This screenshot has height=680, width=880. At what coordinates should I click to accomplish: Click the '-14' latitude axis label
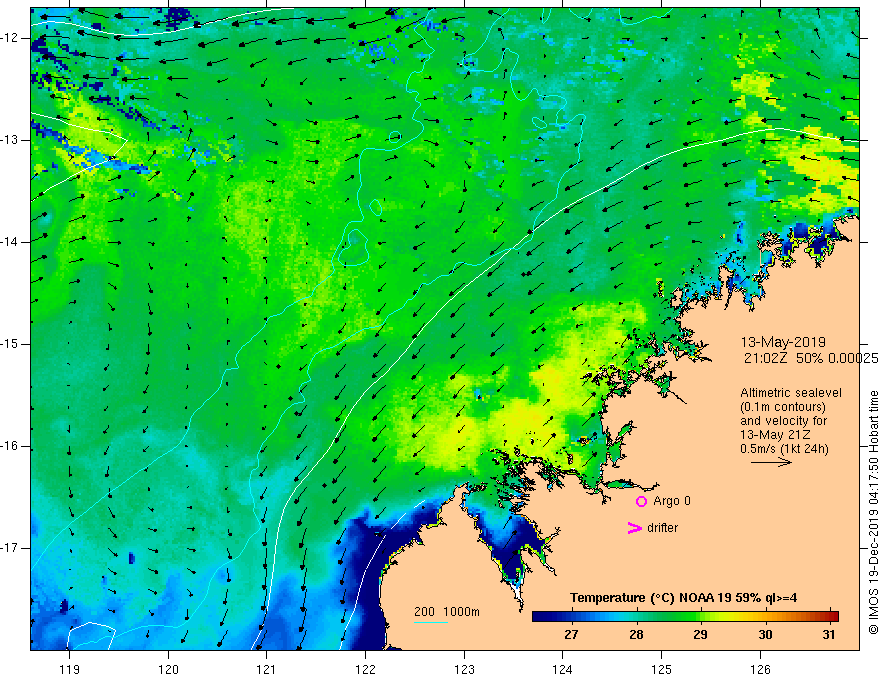[x=10, y=242]
